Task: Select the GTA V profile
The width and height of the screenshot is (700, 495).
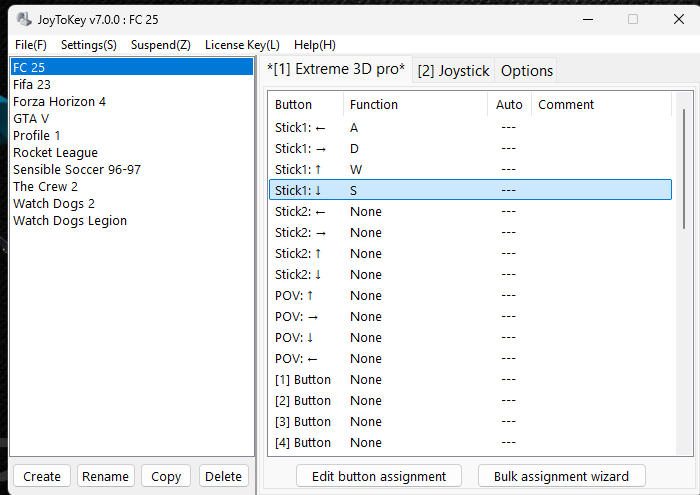Action: [132, 118]
